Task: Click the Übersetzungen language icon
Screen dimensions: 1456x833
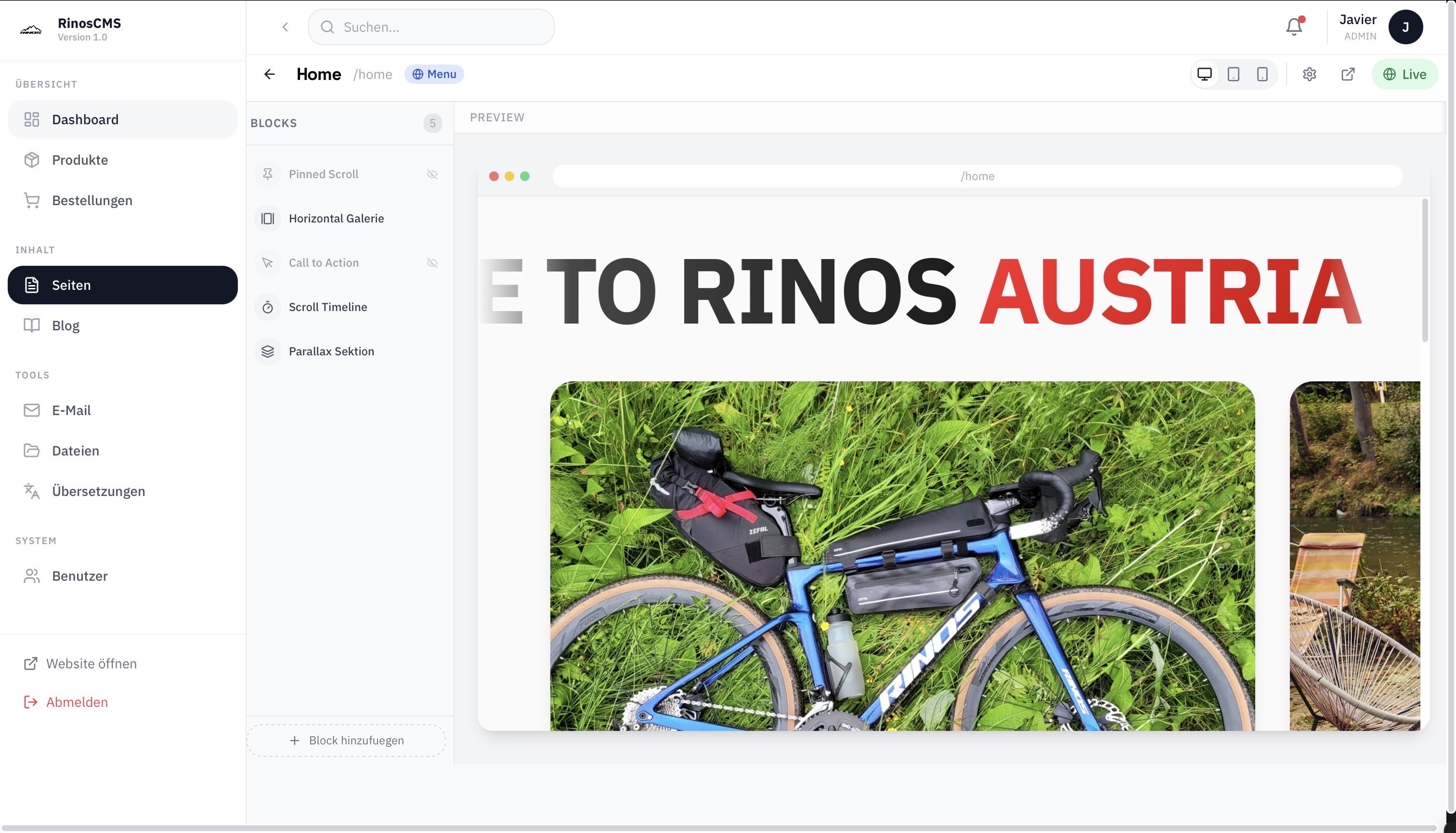Action: tap(31, 491)
